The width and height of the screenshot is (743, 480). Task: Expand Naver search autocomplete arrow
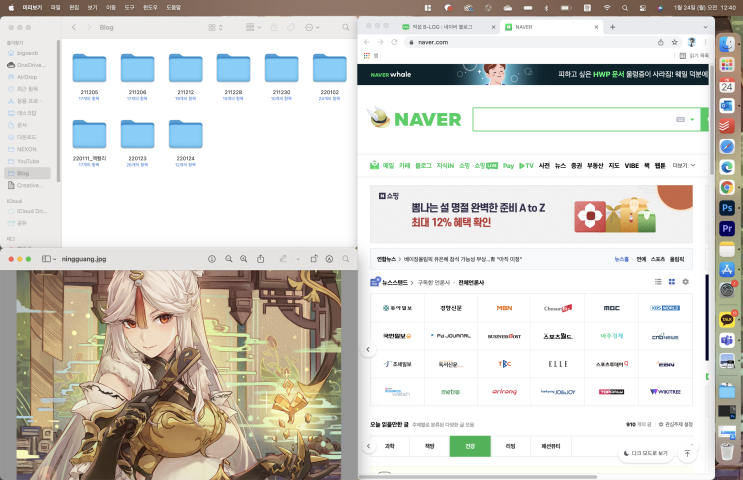692,119
